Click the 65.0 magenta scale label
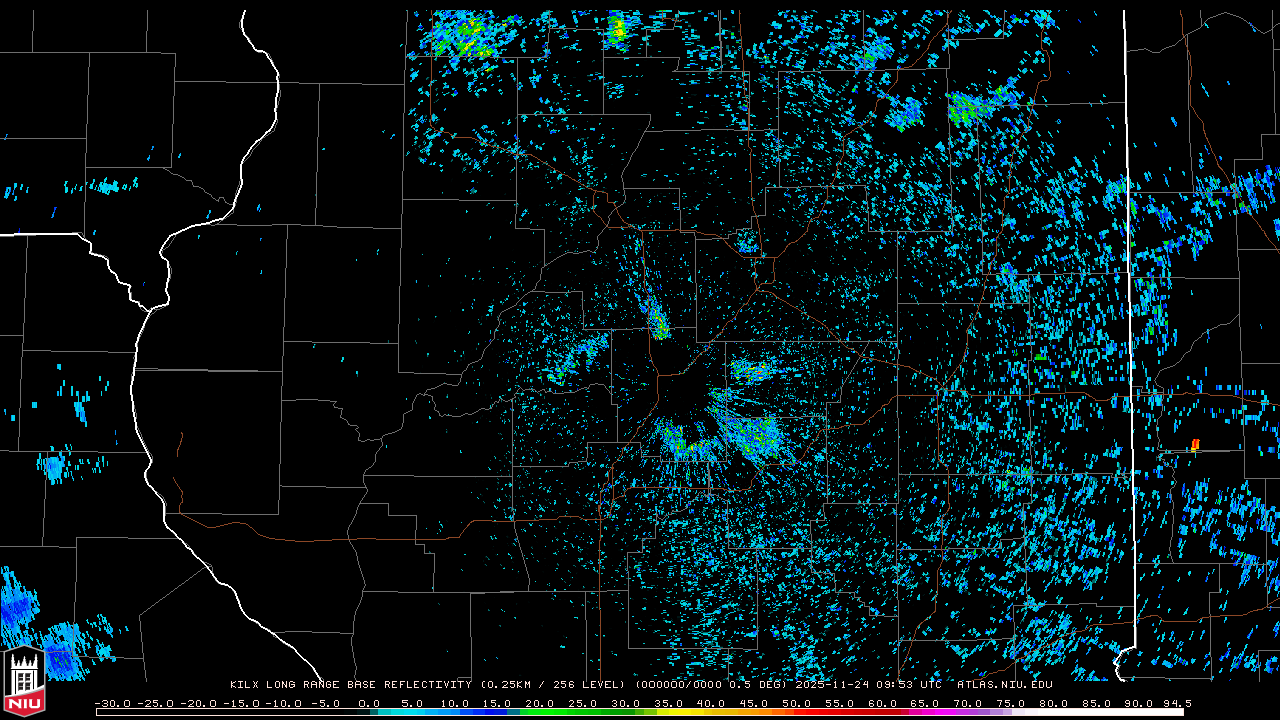The height and width of the screenshot is (720, 1280). coord(925,704)
